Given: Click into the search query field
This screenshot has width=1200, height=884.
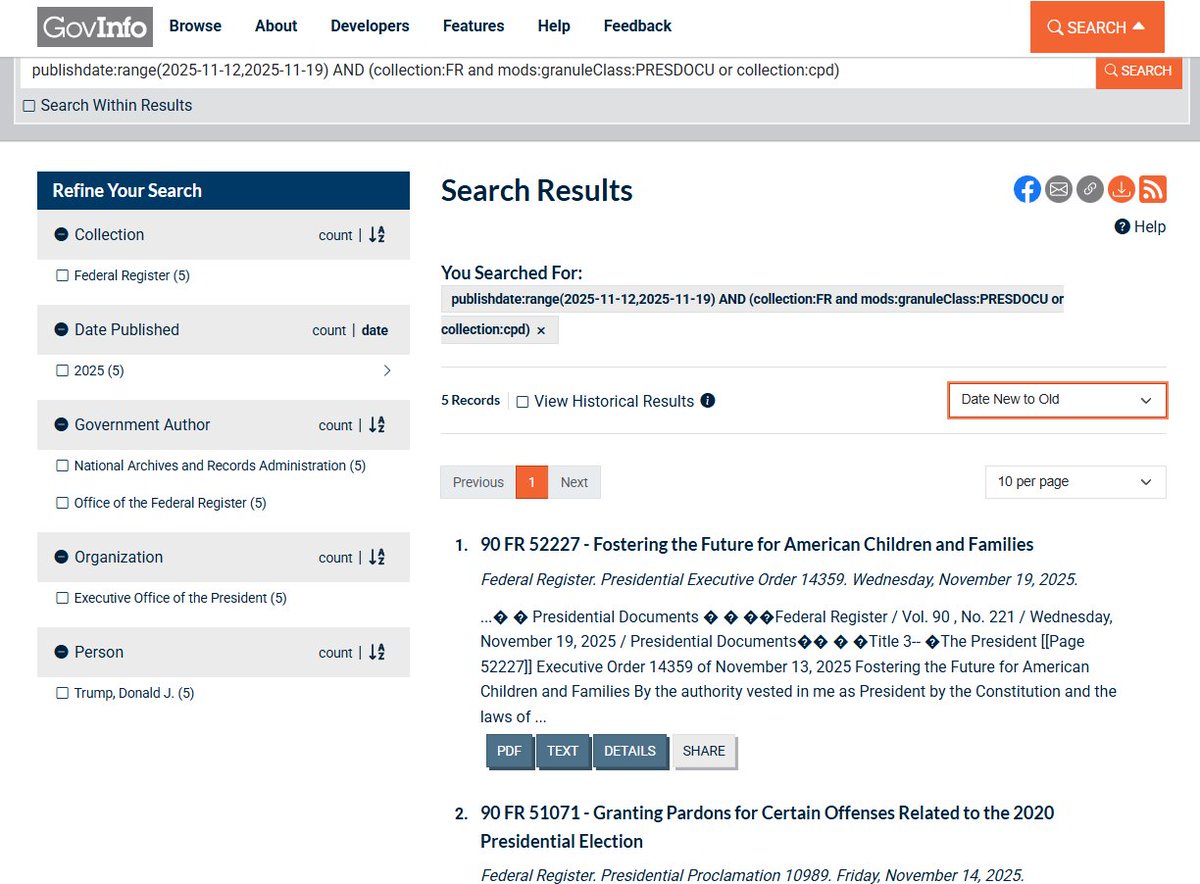Looking at the screenshot, I should 557,71.
